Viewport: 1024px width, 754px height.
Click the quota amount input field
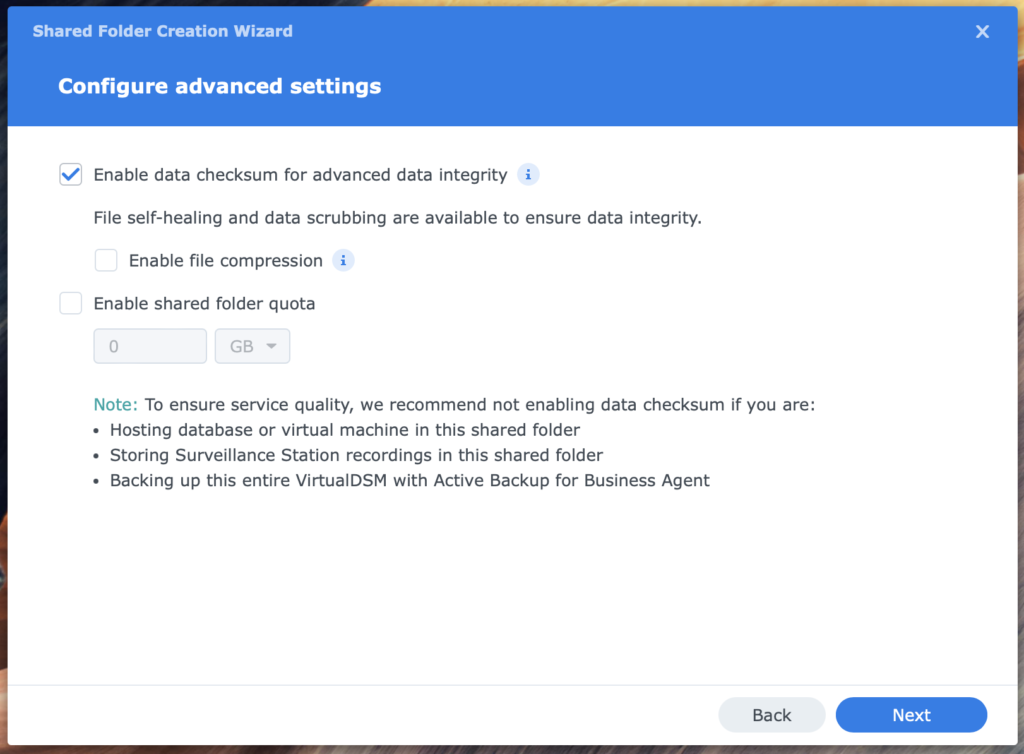coord(150,345)
